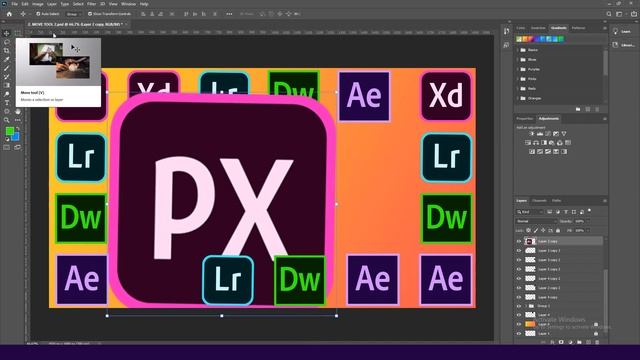
Task: Expand the Pinks gradient folder
Action: [x=518, y=79]
